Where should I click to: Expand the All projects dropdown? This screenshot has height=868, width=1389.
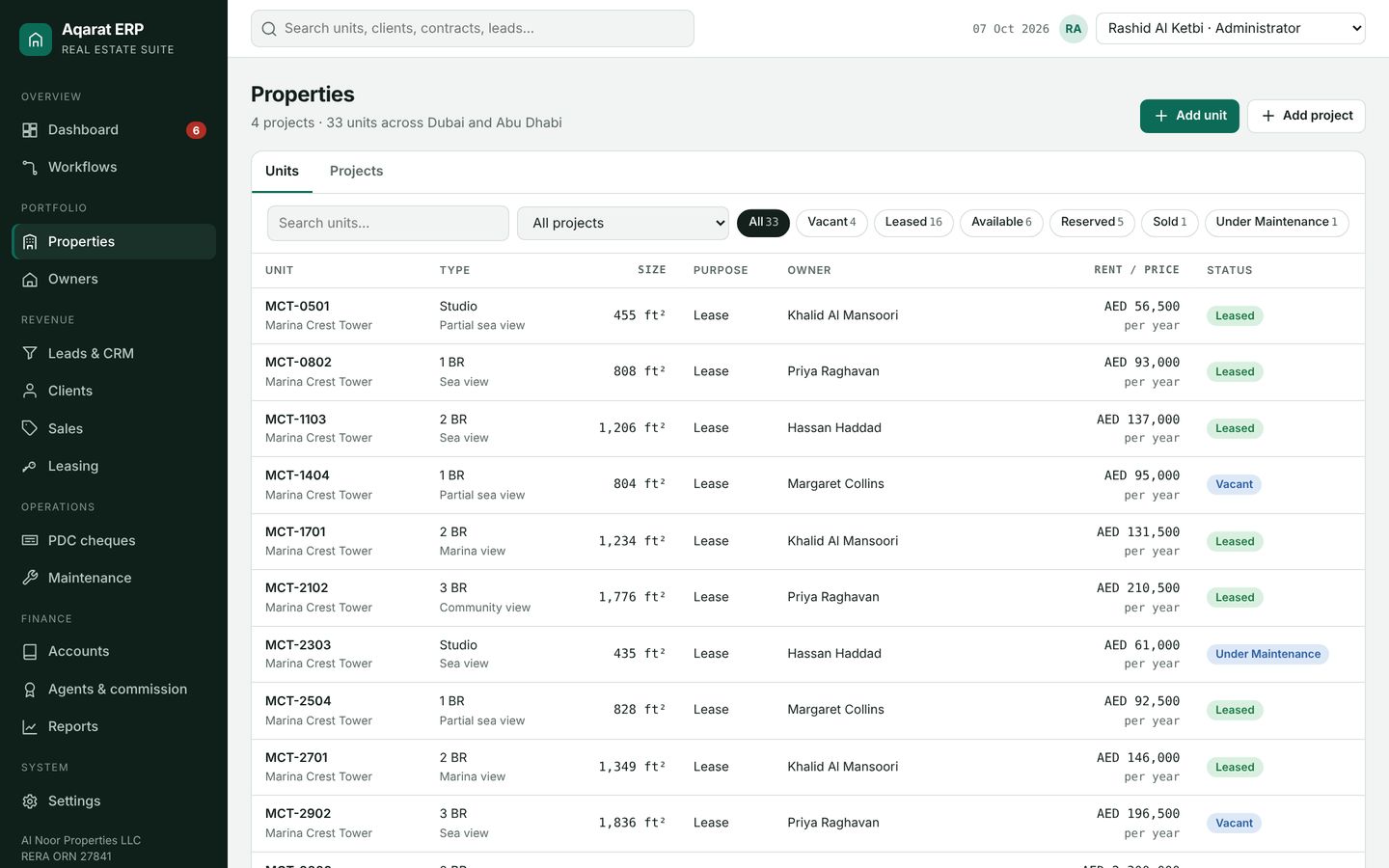[623, 223]
